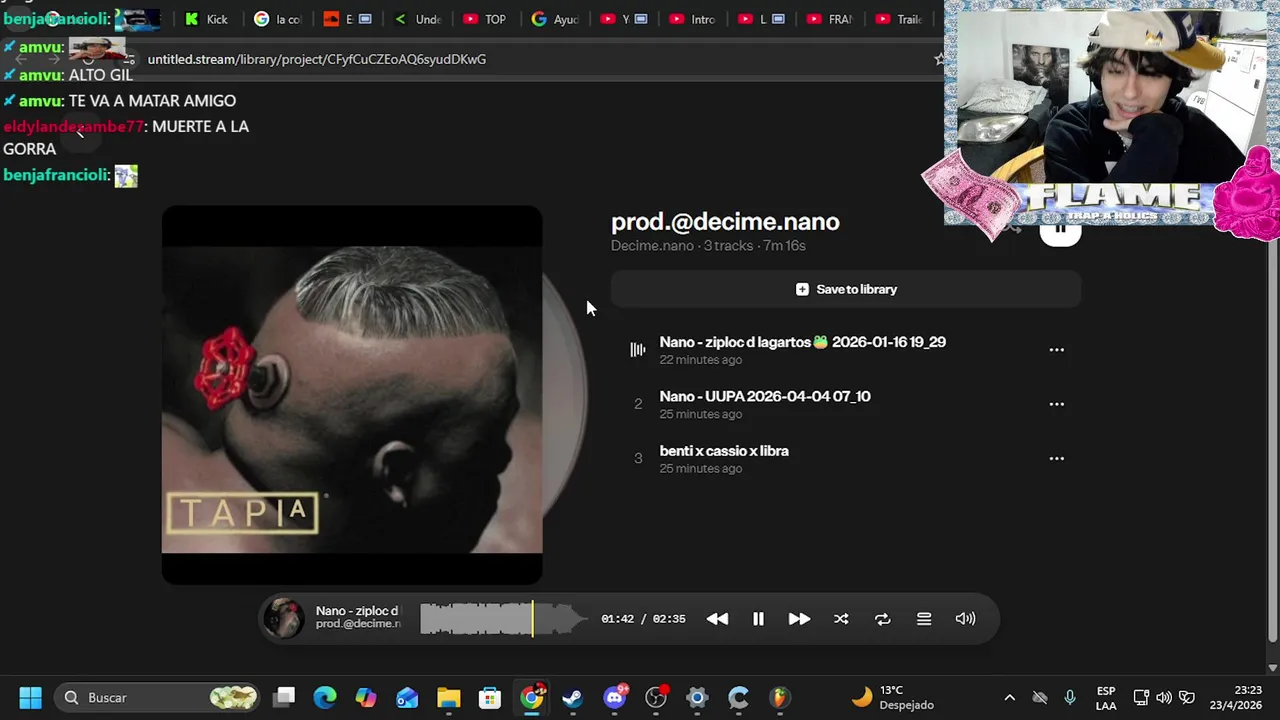Click the Save to library button

point(846,289)
